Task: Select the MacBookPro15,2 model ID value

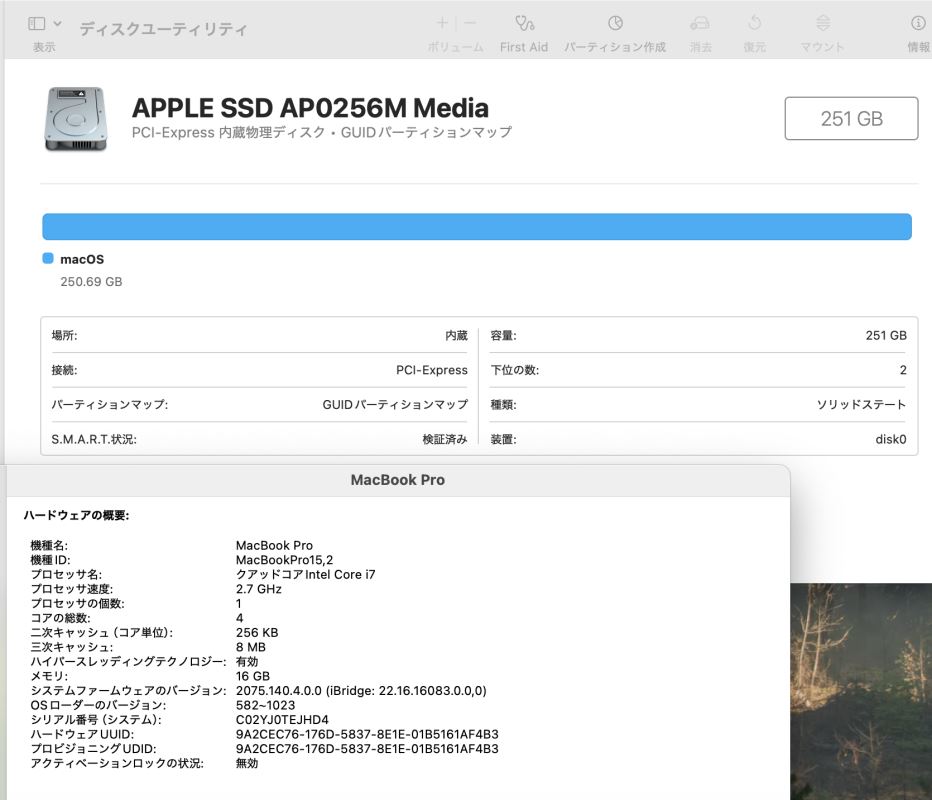Action: click(284, 560)
